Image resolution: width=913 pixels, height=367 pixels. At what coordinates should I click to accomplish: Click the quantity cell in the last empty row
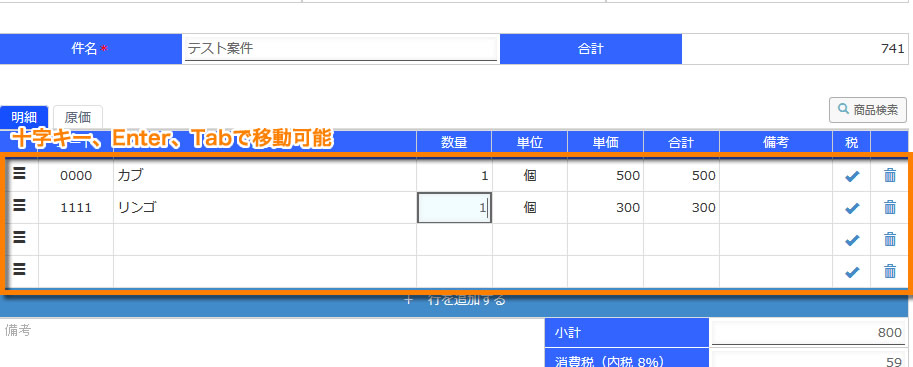click(454, 272)
